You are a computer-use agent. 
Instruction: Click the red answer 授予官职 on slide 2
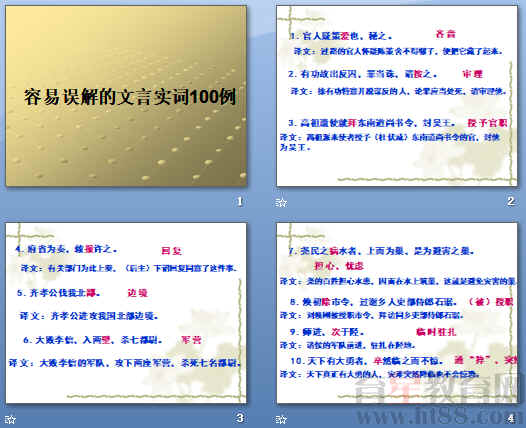click(x=487, y=123)
